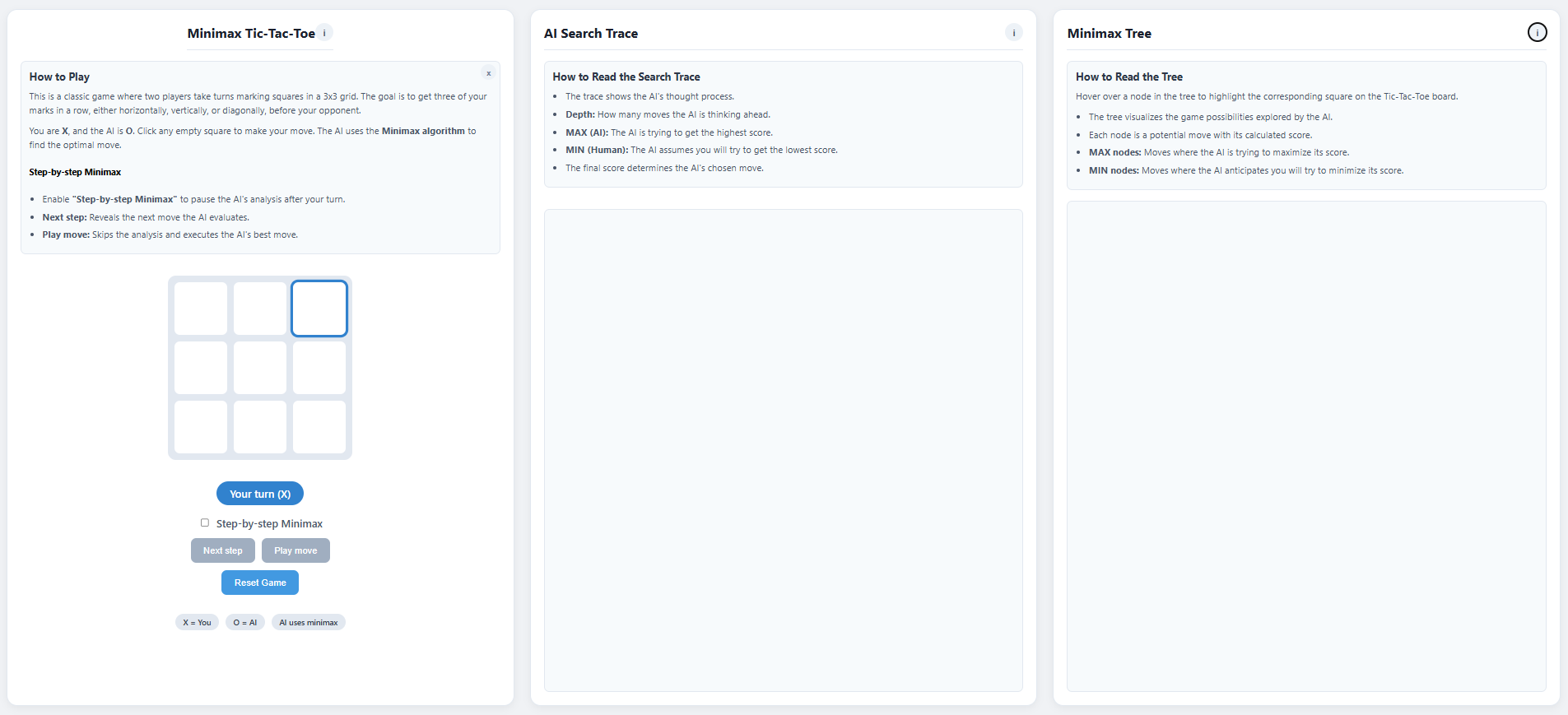Mark the bottom-right board square
The image size is (1568, 715).
(x=319, y=427)
